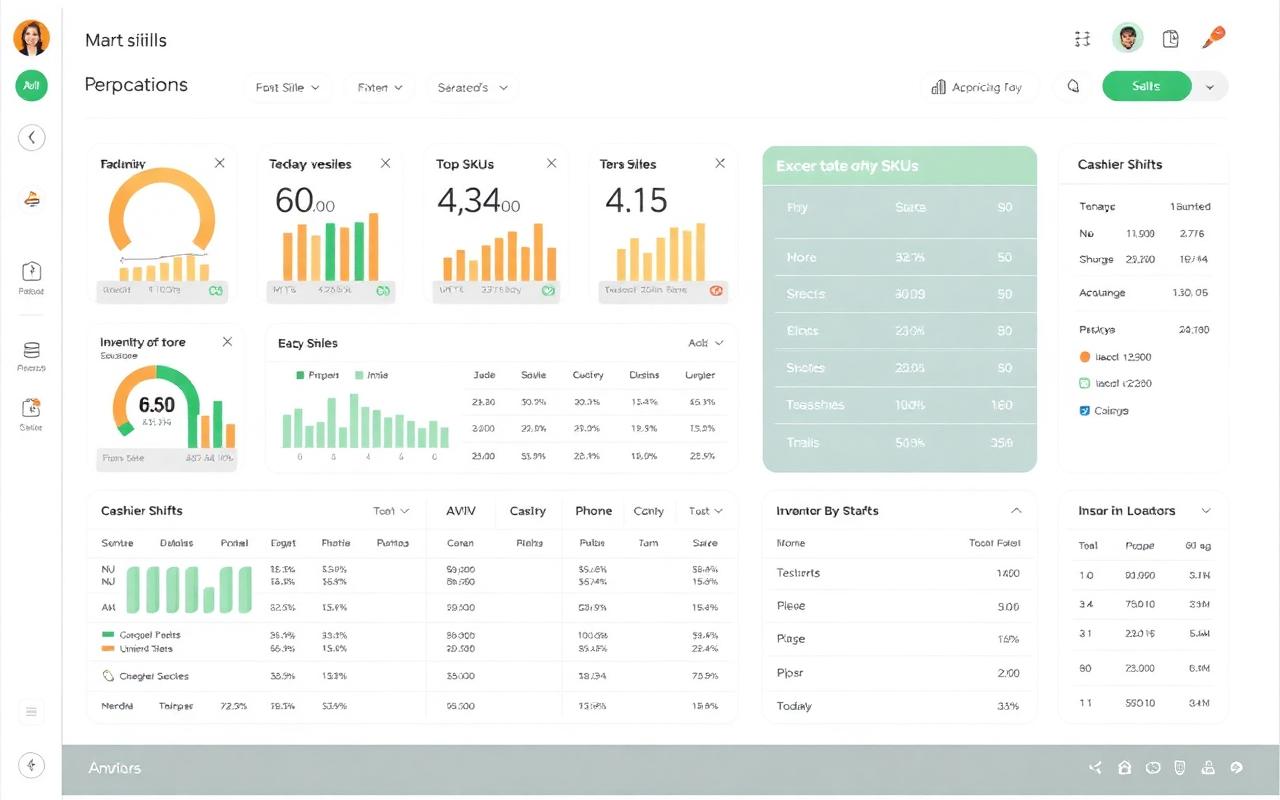Click the icon beside Chegtel Secies row
The width and height of the screenshot is (1280, 800).
pyautogui.click(x=109, y=676)
